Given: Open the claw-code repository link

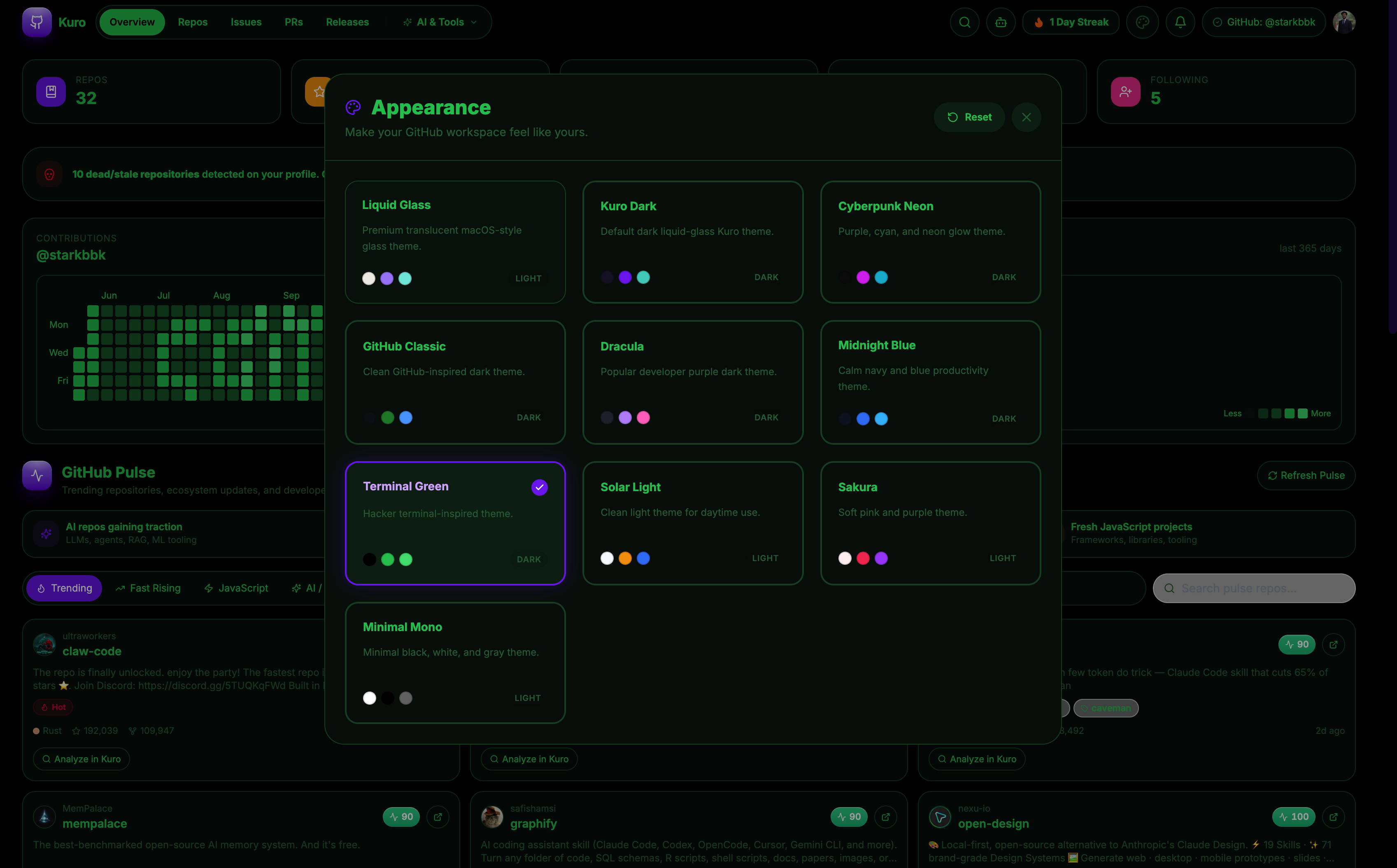Looking at the screenshot, I should (92, 651).
